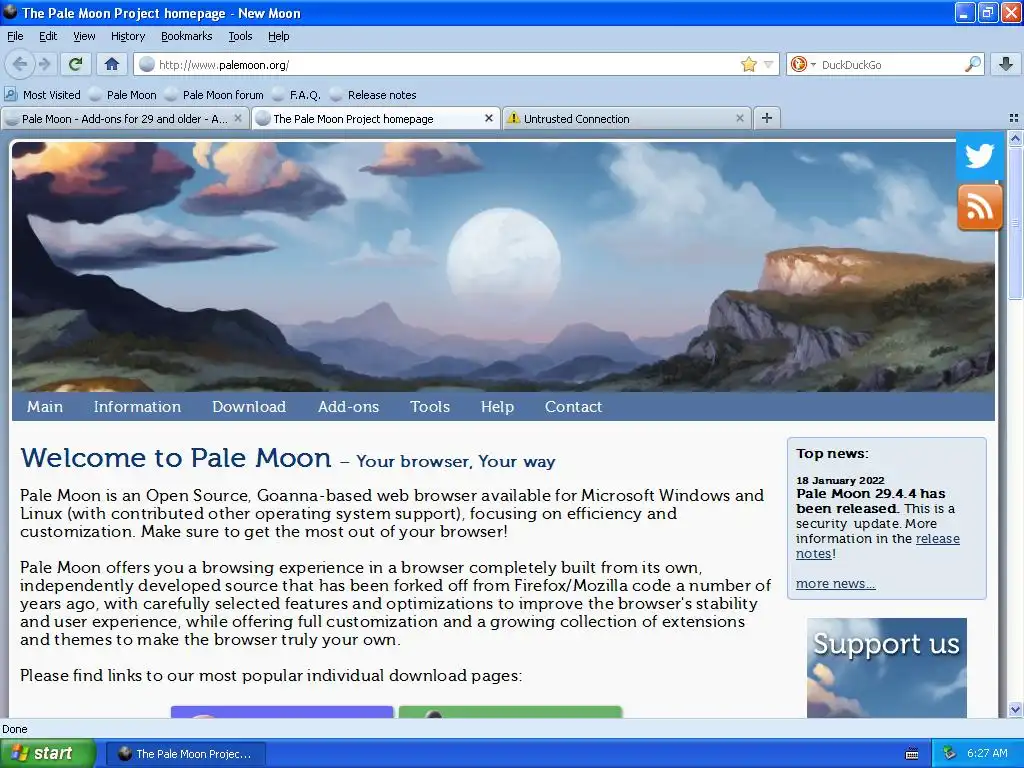Open the page Help navigation item

point(497,406)
